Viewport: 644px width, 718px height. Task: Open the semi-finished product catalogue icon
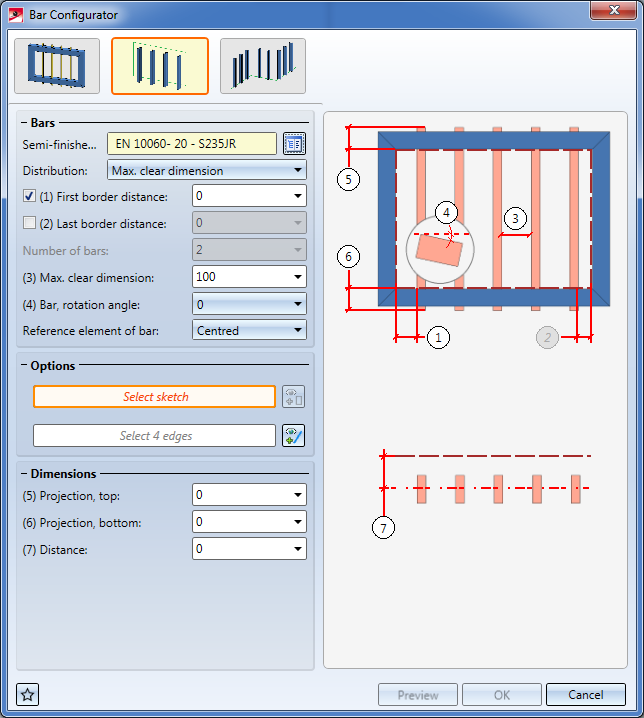[x=294, y=144]
